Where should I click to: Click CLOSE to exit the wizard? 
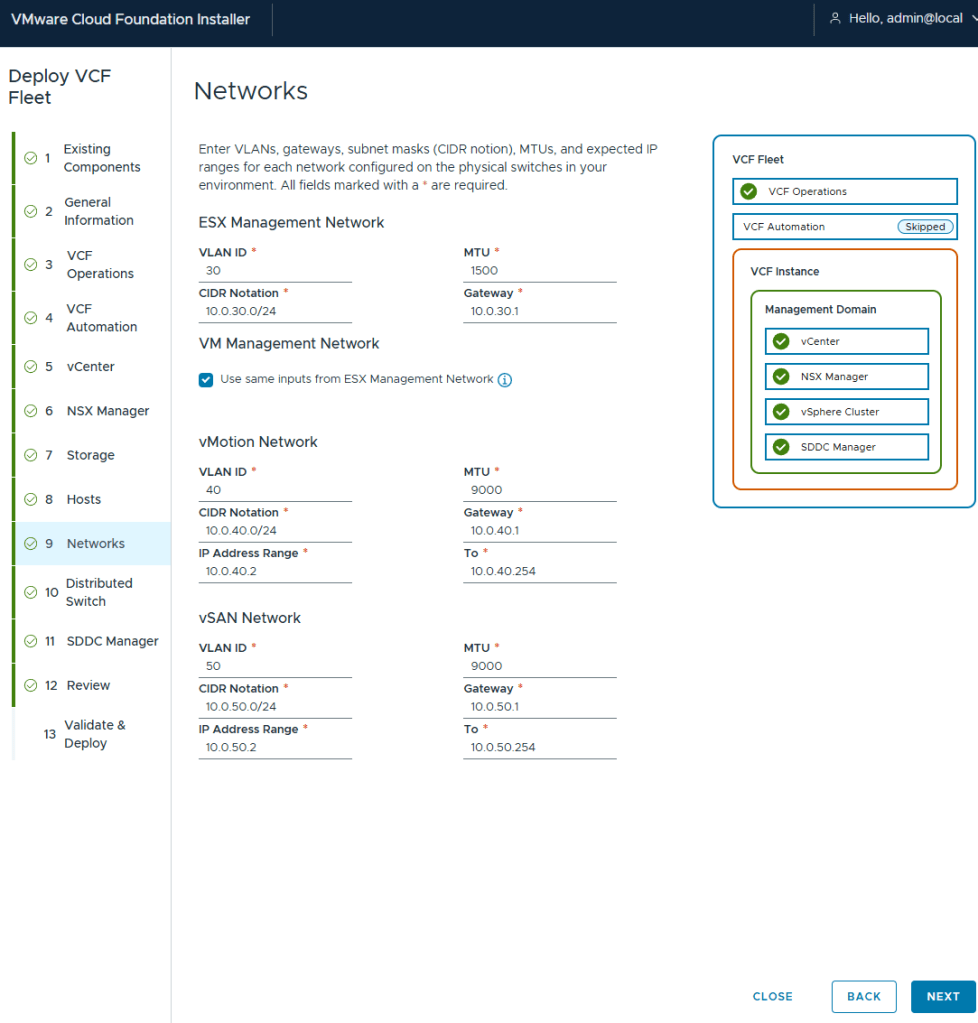(772, 996)
